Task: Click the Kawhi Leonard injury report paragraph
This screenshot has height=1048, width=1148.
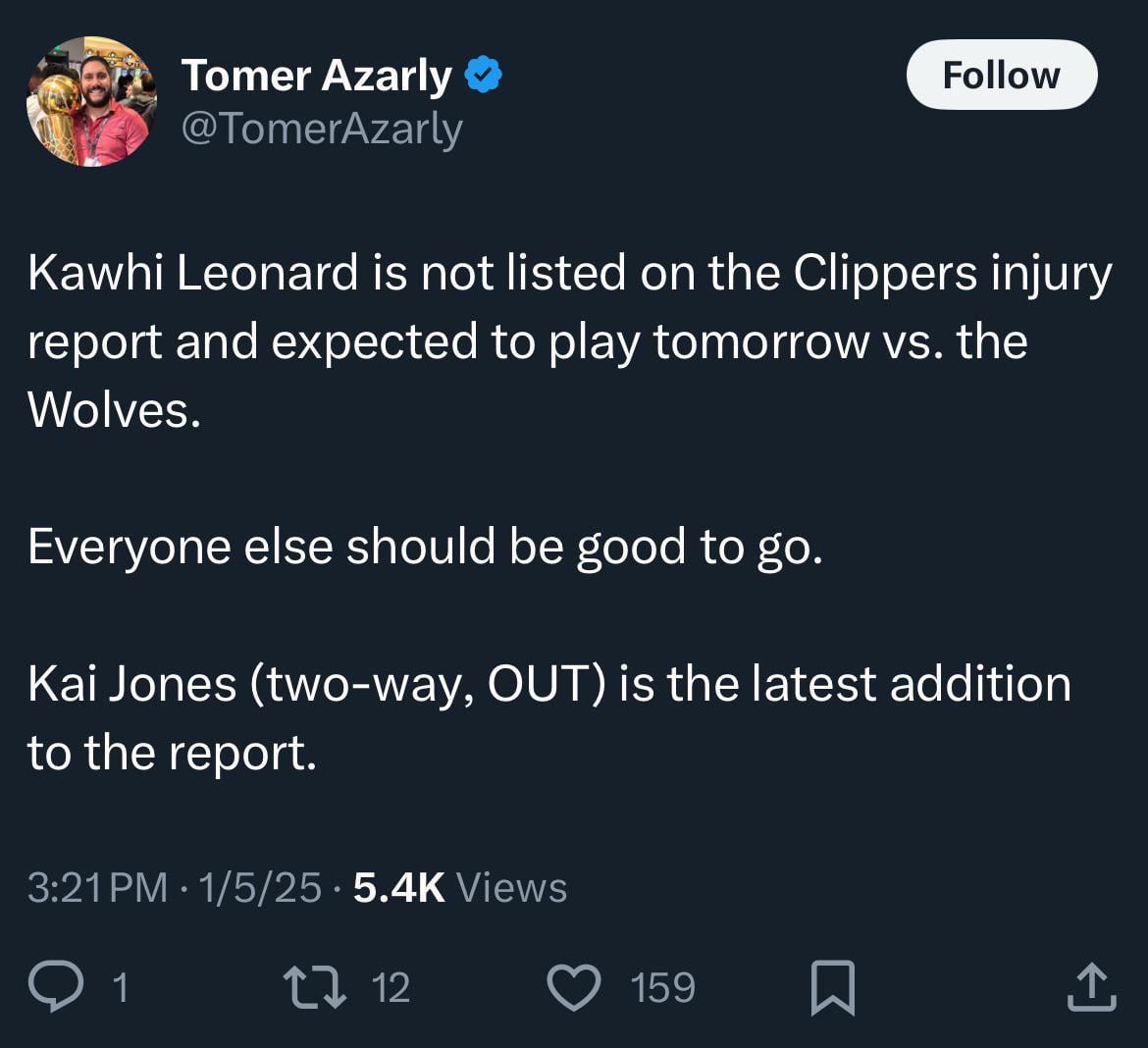Action: point(569,341)
